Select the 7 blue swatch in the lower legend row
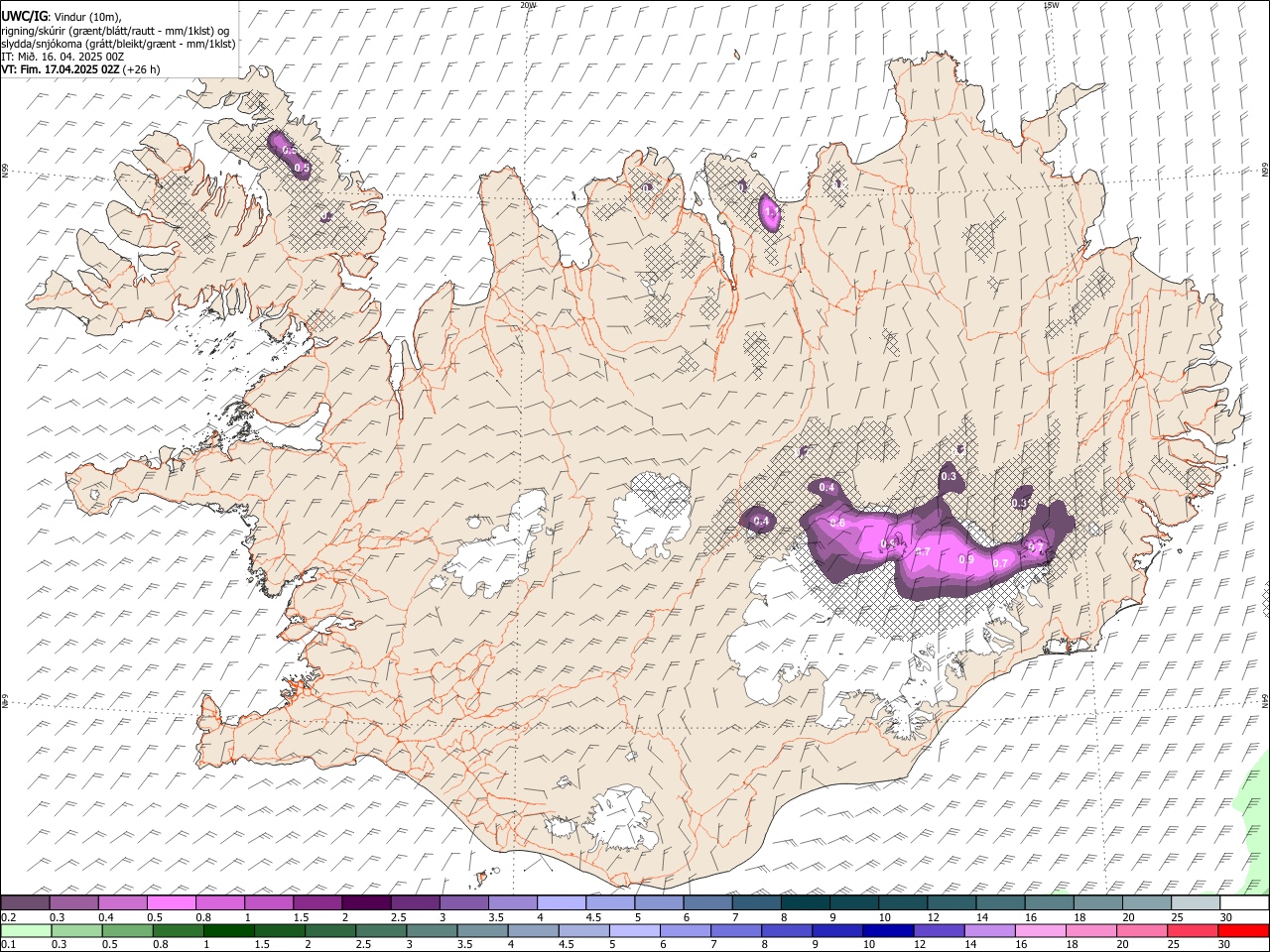Viewport: 1270px width, 952px height. 735,930
